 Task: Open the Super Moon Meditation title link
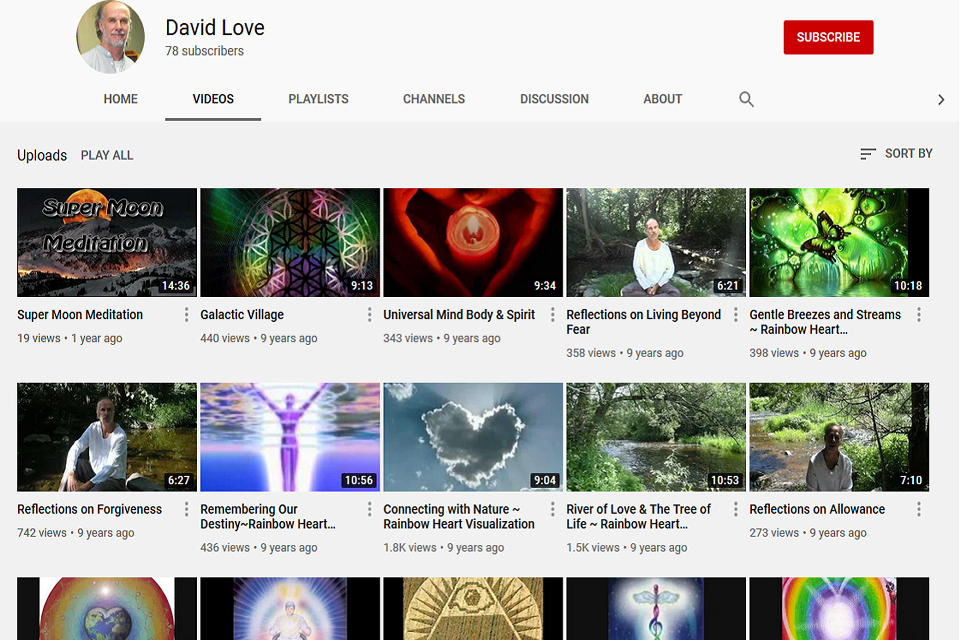pyautogui.click(x=80, y=315)
